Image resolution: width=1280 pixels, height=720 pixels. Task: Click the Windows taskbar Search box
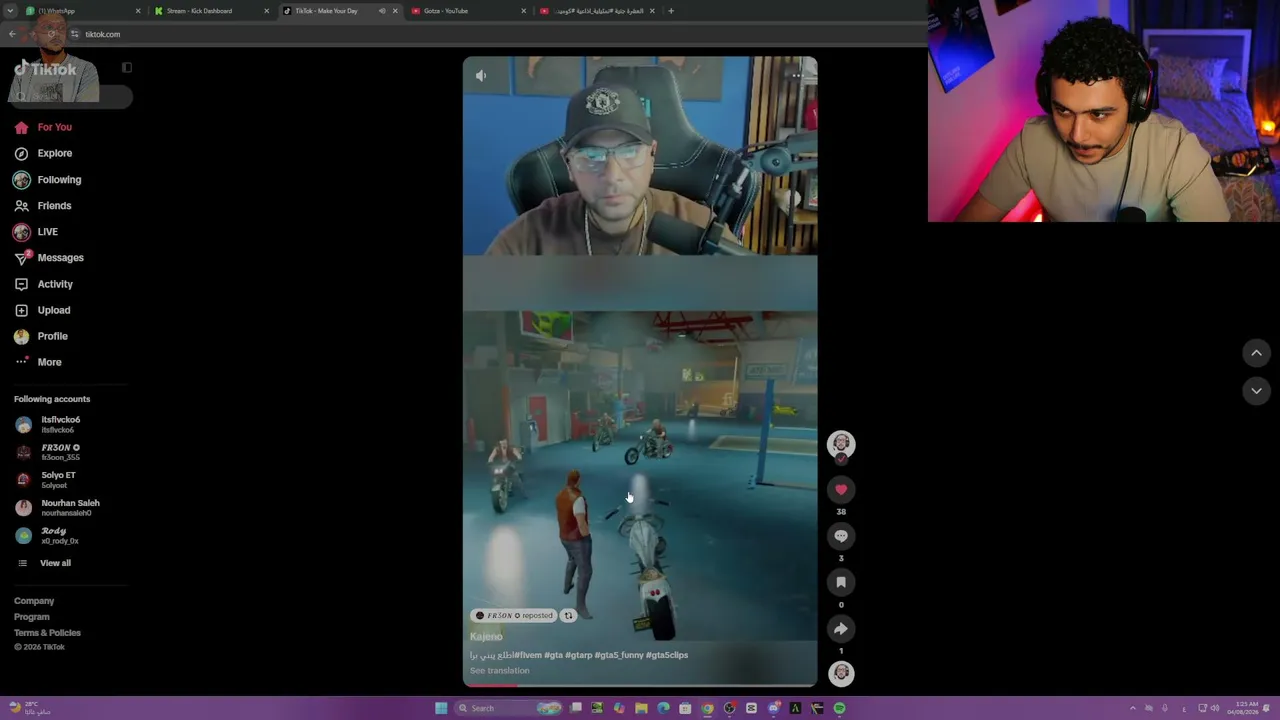pos(507,708)
